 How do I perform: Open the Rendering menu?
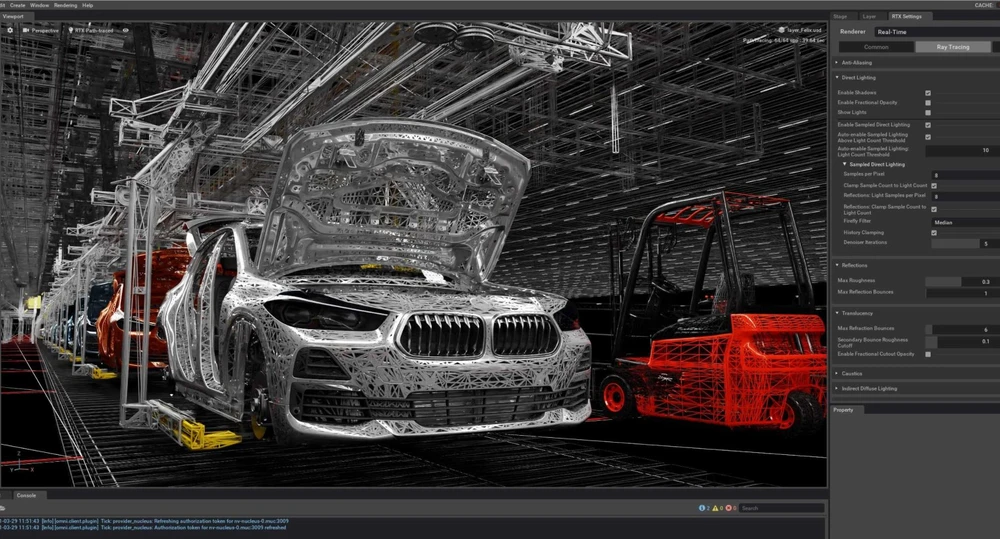[65, 5]
